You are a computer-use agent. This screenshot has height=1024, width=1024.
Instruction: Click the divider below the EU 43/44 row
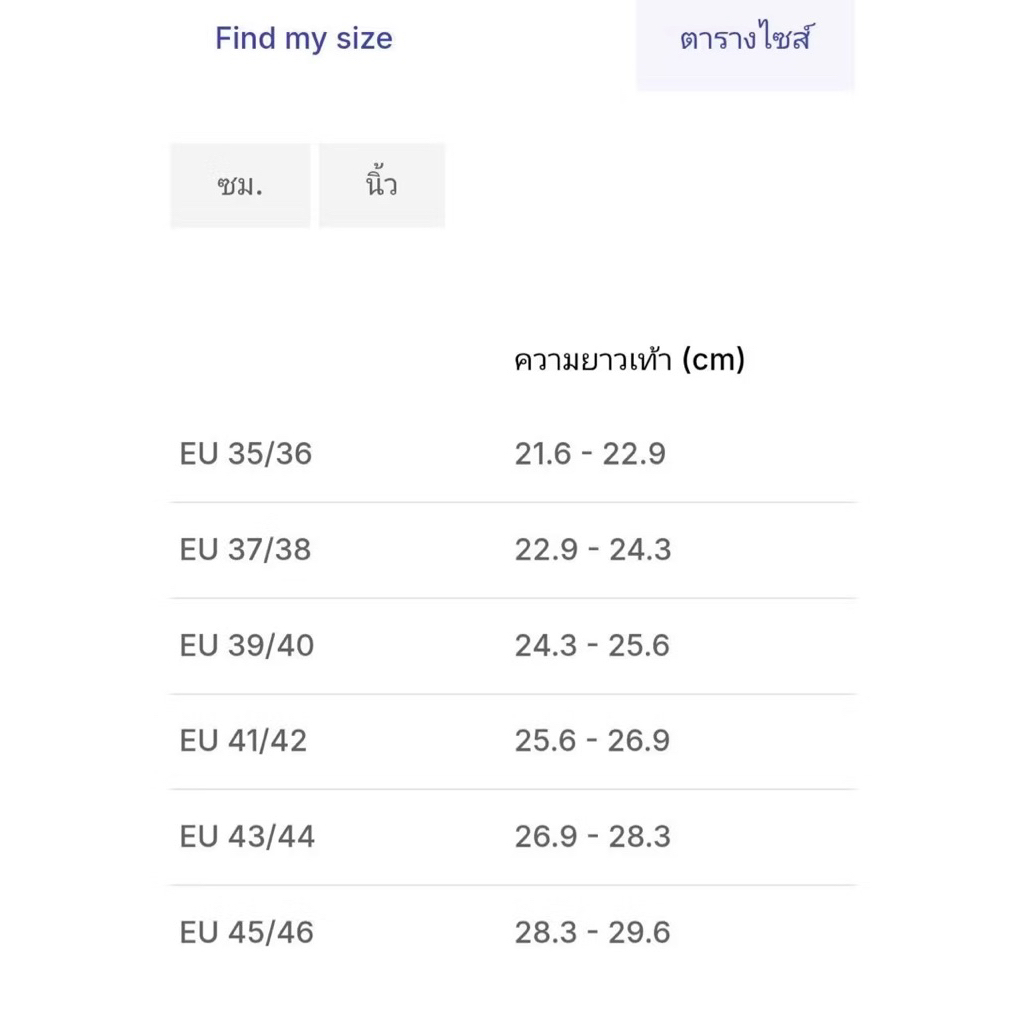[x=513, y=885]
